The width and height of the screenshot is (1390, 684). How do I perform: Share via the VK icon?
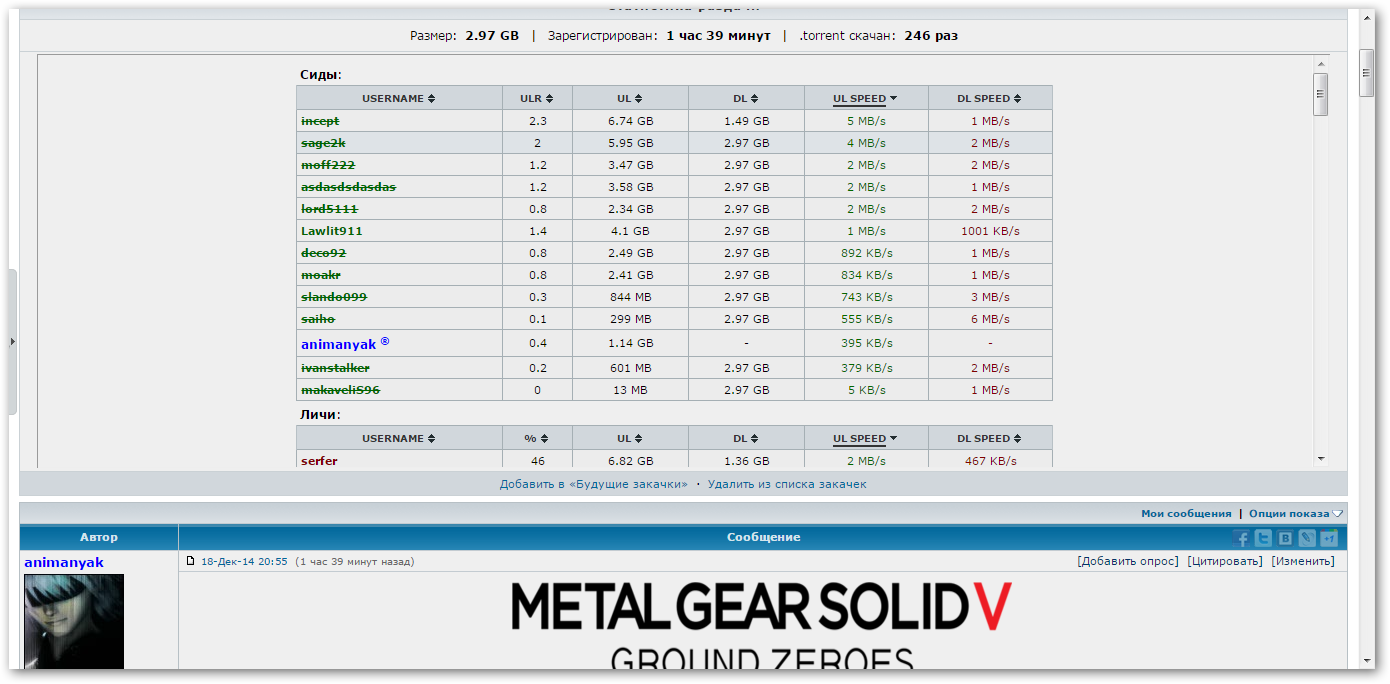(1286, 539)
